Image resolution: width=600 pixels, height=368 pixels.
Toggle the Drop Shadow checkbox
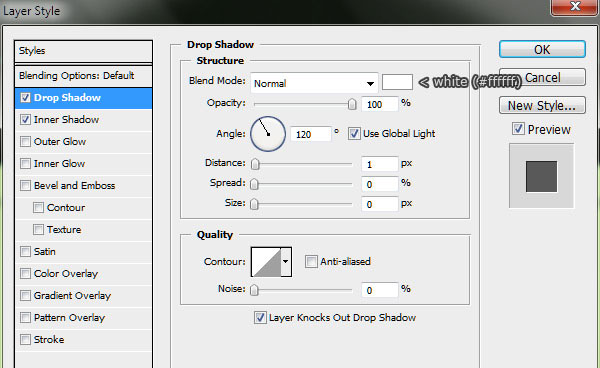(x=25, y=98)
